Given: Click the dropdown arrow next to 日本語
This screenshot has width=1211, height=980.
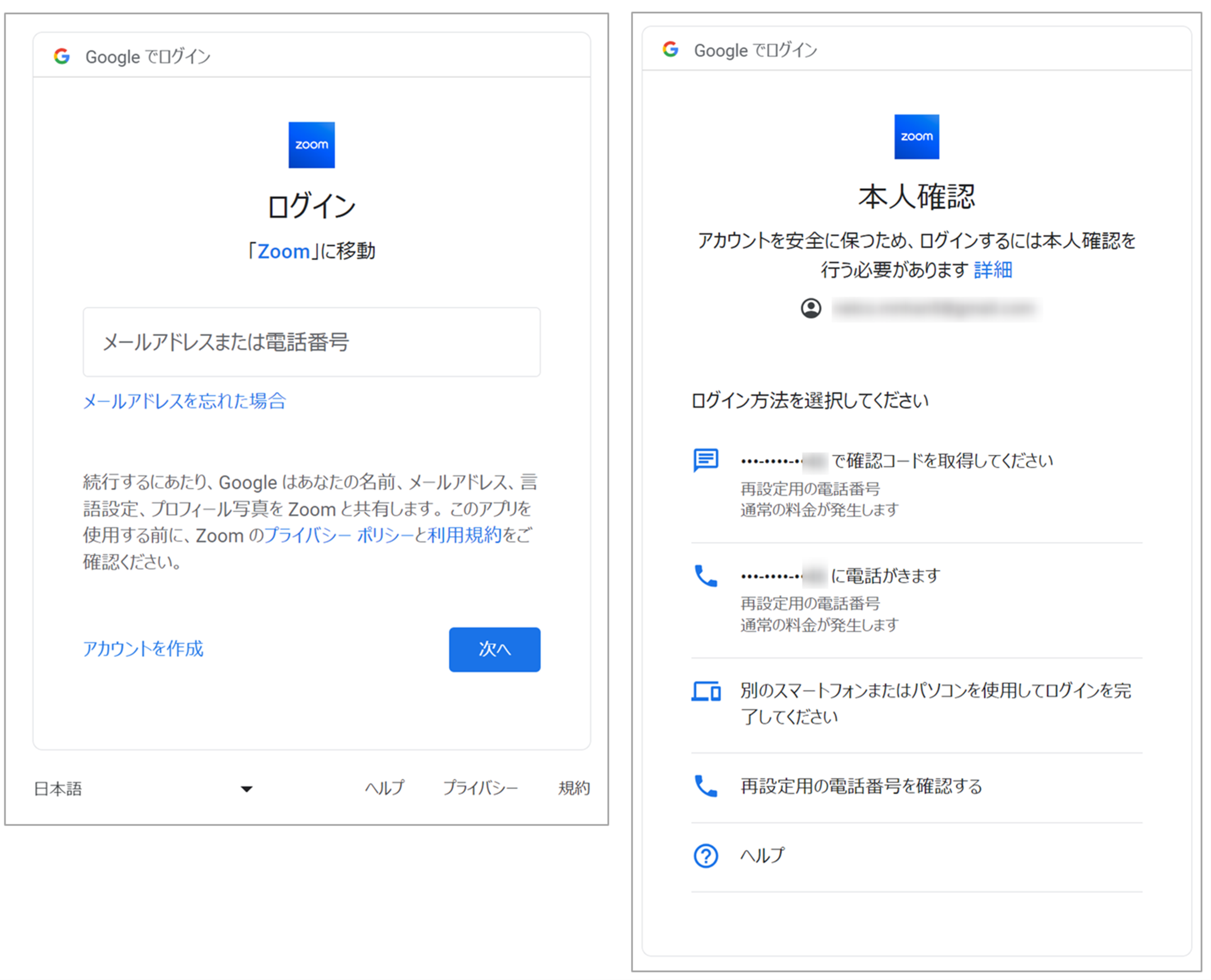Looking at the screenshot, I should tap(247, 789).
